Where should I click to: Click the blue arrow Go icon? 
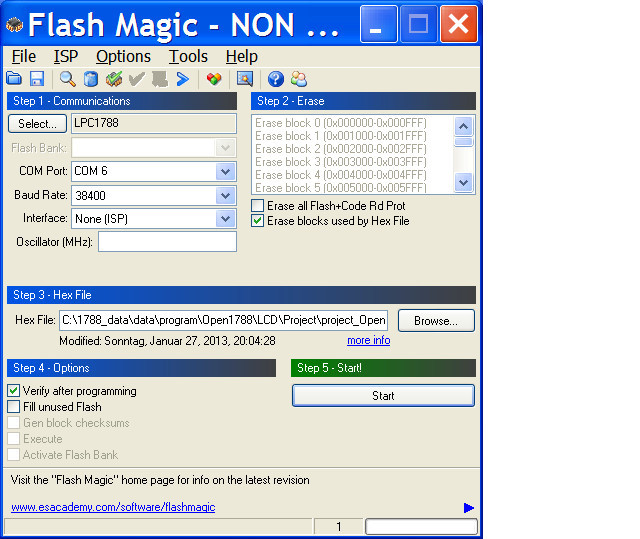pos(183,79)
